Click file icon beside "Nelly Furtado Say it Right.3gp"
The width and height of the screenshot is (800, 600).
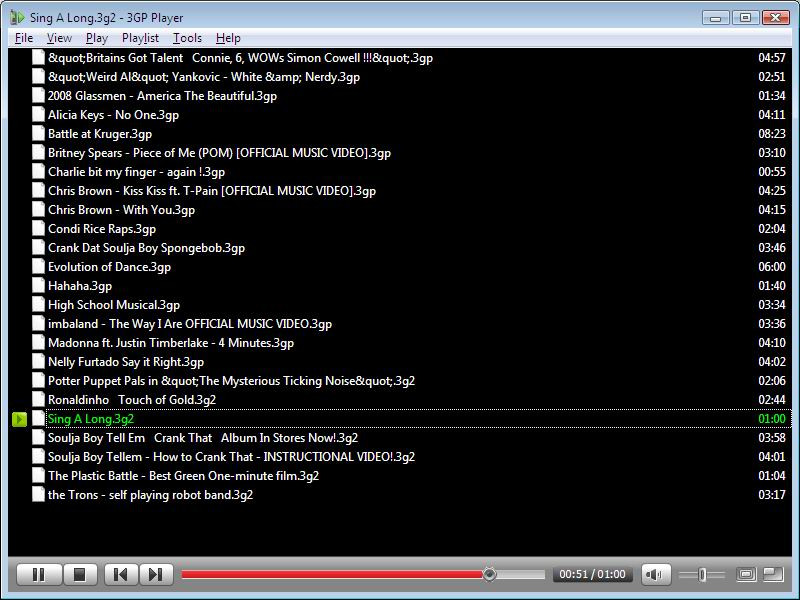[38, 362]
